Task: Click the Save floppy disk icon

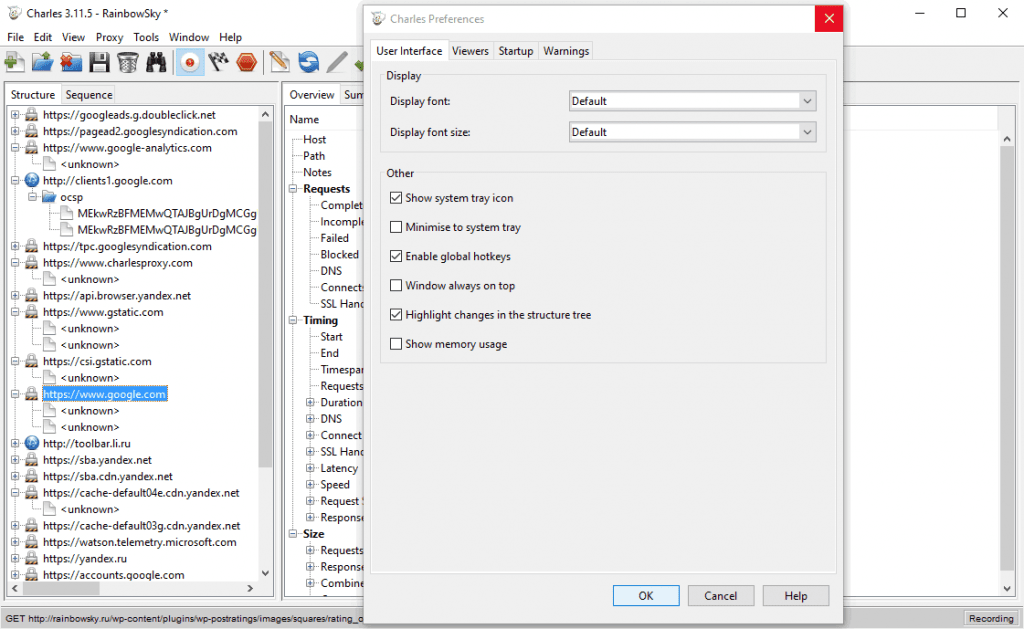Action: pos(99,63)
